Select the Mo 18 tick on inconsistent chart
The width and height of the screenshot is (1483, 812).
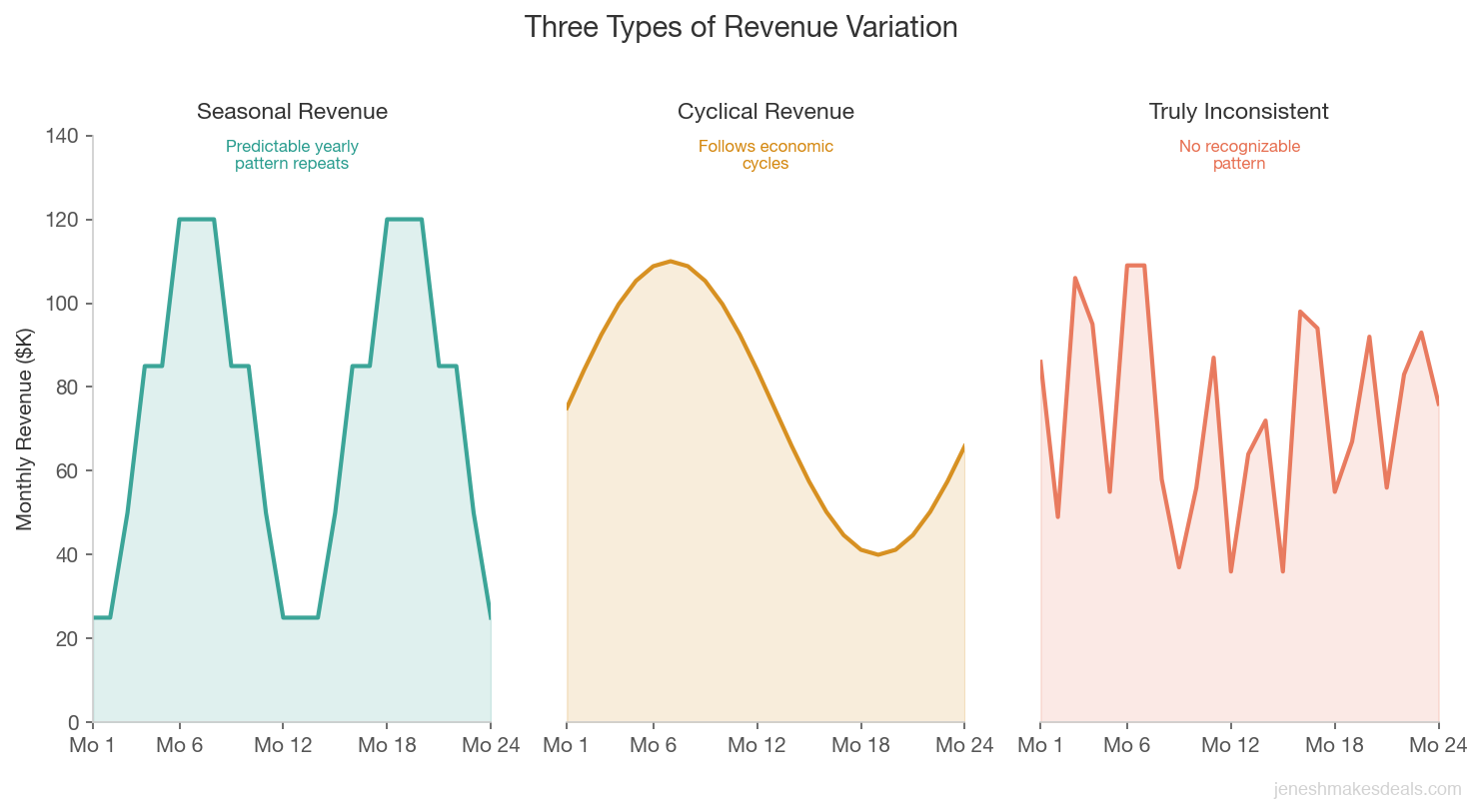pos(1334,745)
